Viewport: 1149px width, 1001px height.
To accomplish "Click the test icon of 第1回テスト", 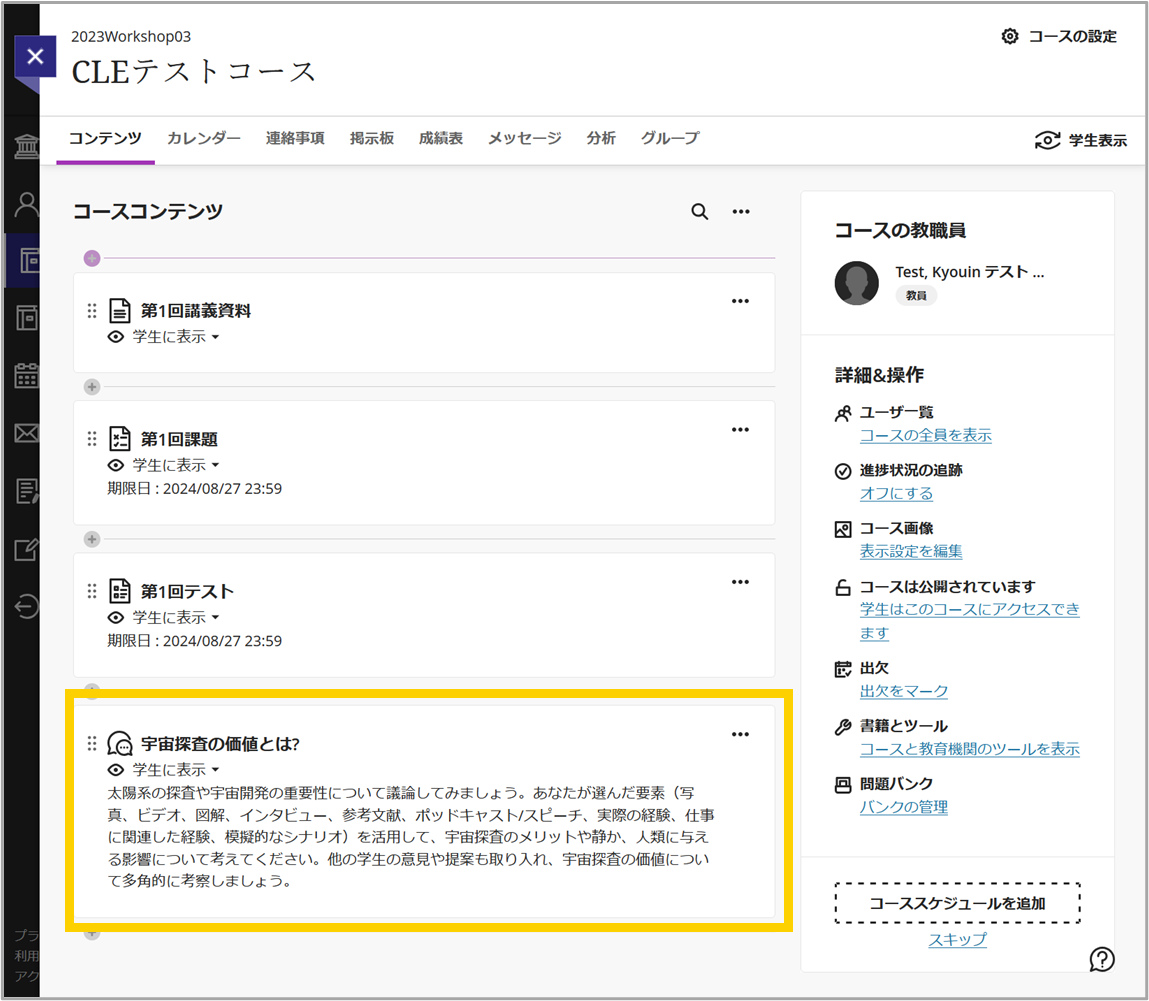I will (x=119, y=591).
